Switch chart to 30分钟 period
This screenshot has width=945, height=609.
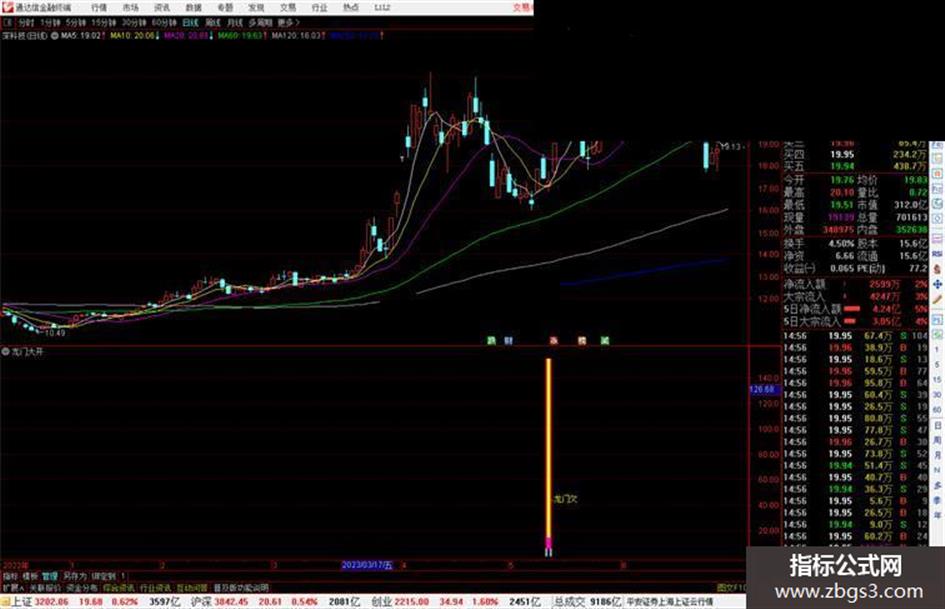tap(134, 22)
